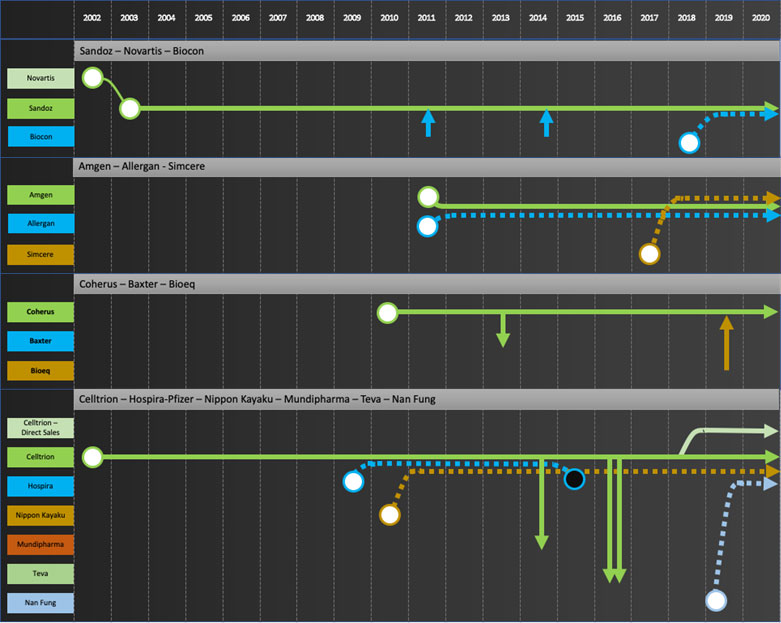
Task: Click the Bioeq label box
Action: pos(41,371)
